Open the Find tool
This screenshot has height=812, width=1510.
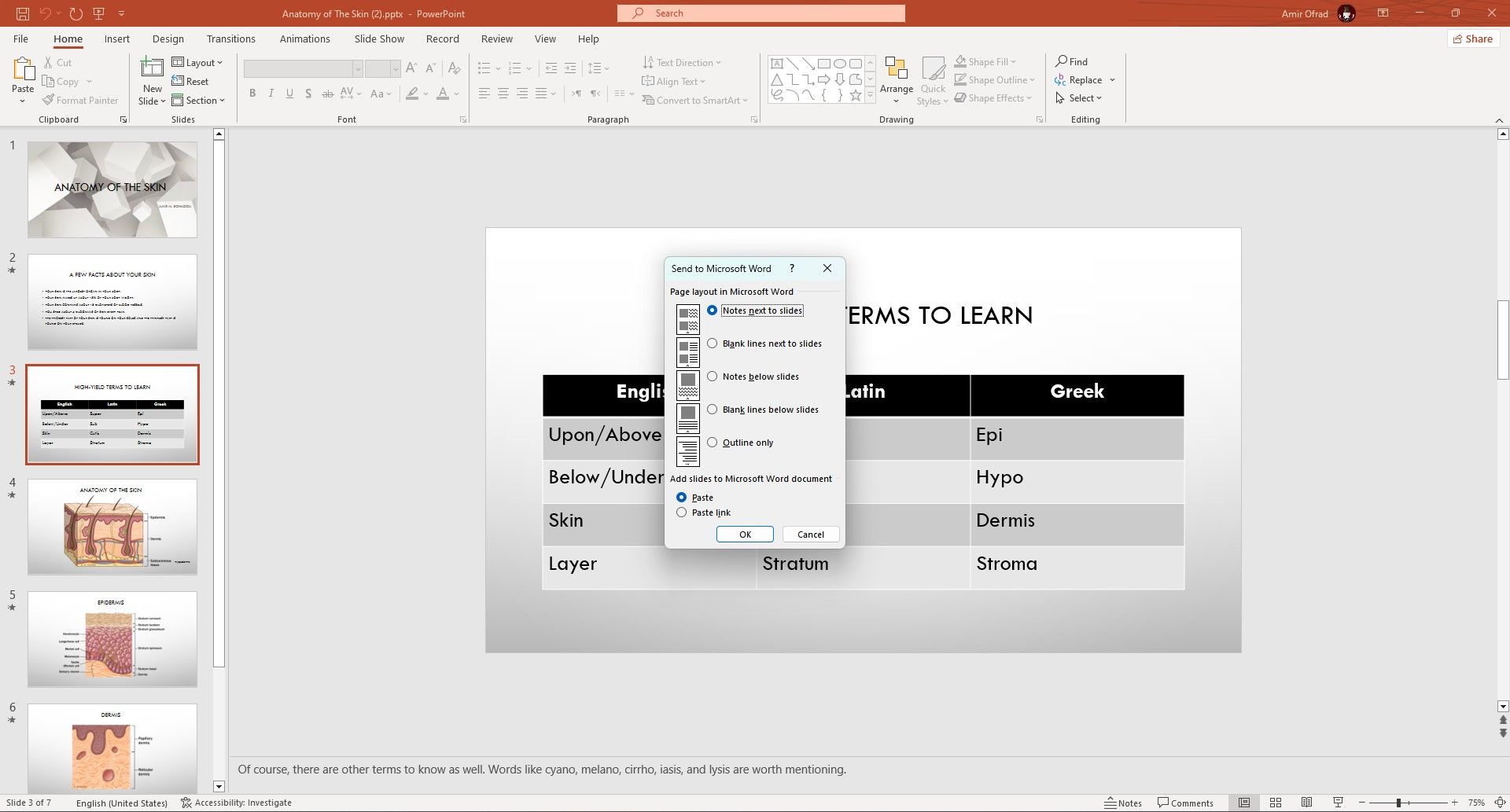pos(1072,61)
